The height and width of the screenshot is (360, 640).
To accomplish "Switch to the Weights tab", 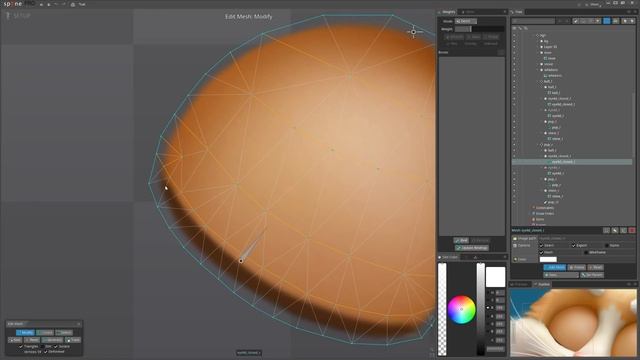I will pyautogui.click(x=447, y=12).
